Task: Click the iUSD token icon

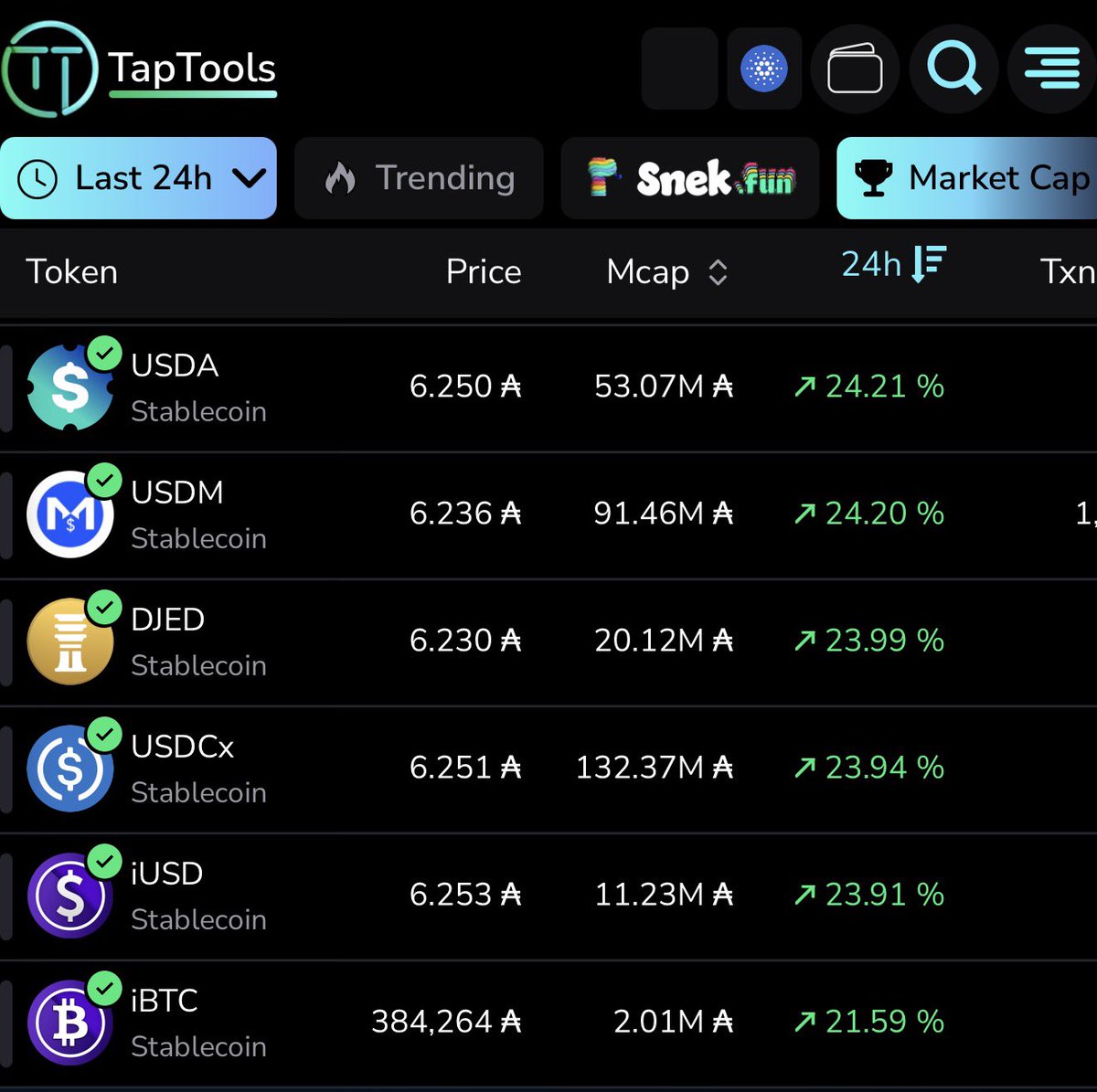Action: [70, 896]
